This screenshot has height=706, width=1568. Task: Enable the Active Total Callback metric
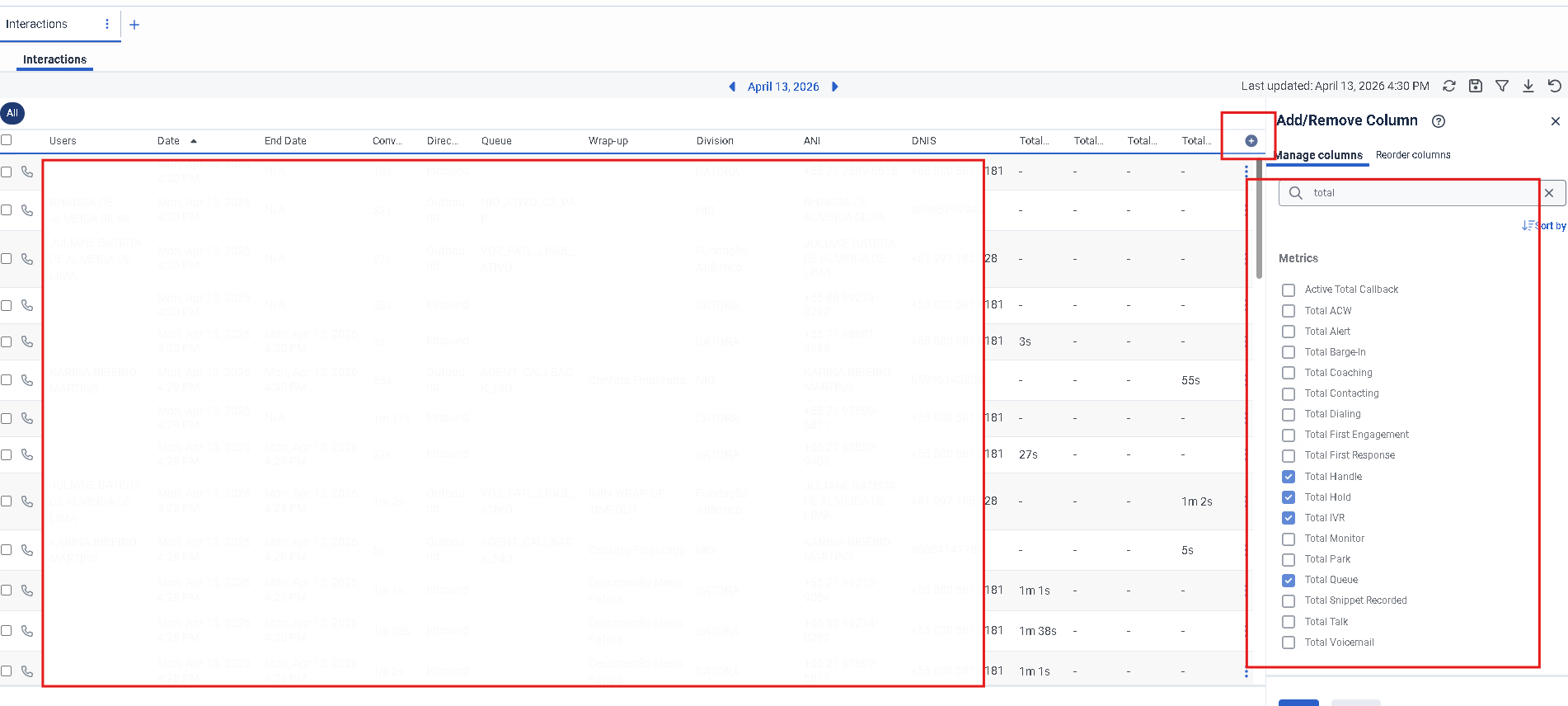pyautogui.click(x=1289, y=290)
